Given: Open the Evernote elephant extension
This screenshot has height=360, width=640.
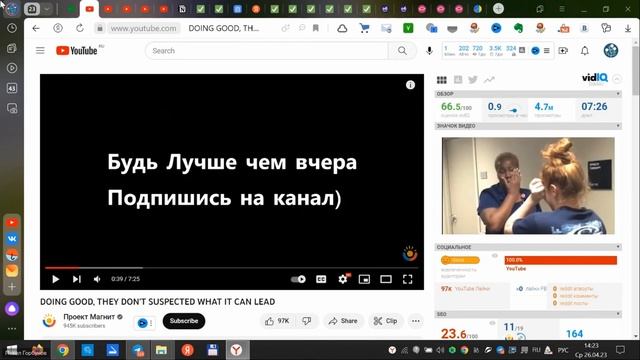Looking at the screenshot, I should [x=518, y=28].
